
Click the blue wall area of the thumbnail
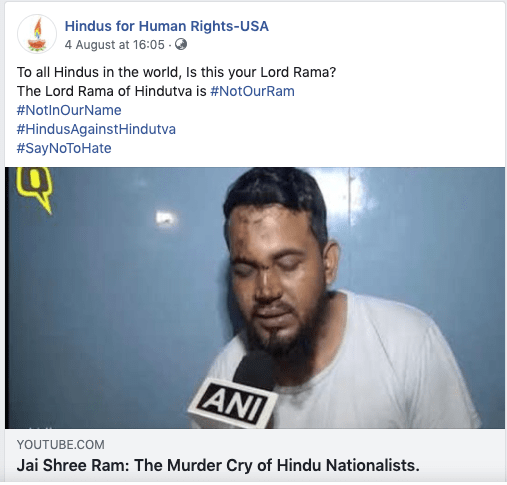pos(110,300)
